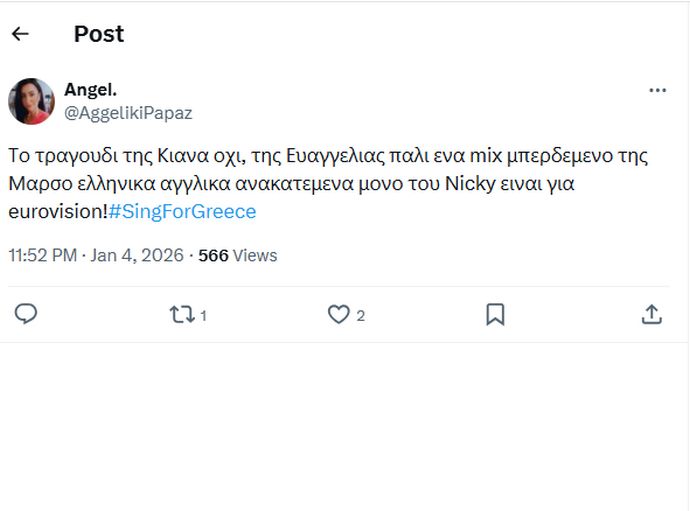Share the post via the upload arrow icon
The height and width of the screenshot is (511, 690).
click(x=651, y=315)
